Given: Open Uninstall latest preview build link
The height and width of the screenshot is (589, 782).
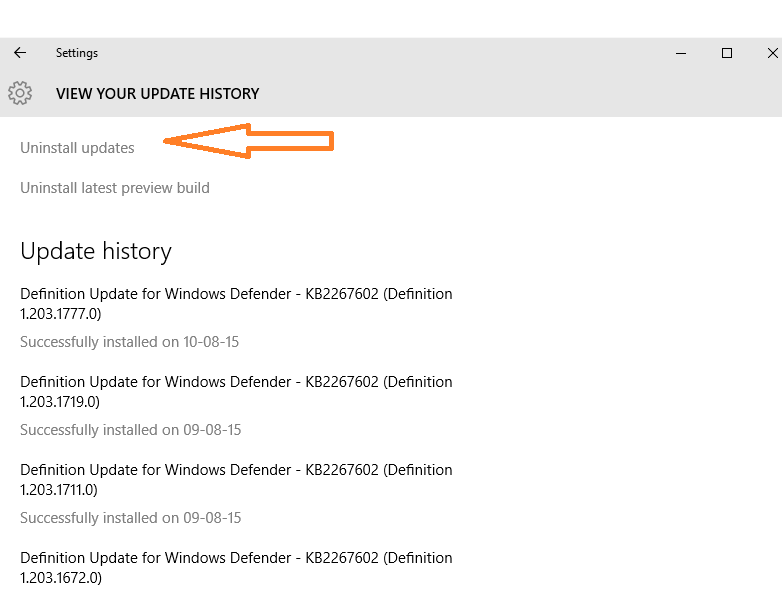Looking at the screenshot, I should 115,188.
